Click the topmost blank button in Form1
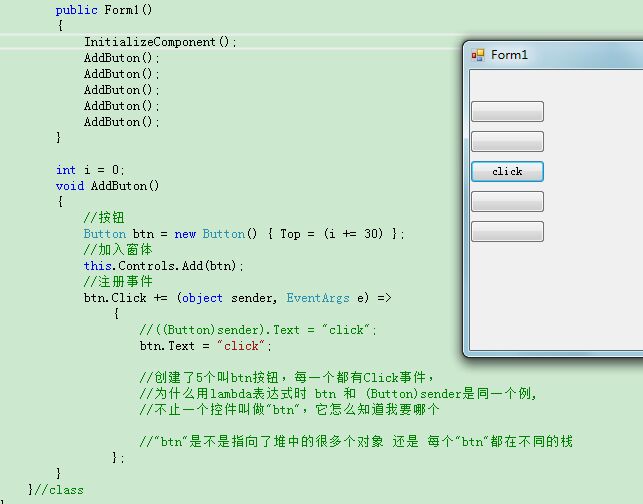 tap(507, 112)
